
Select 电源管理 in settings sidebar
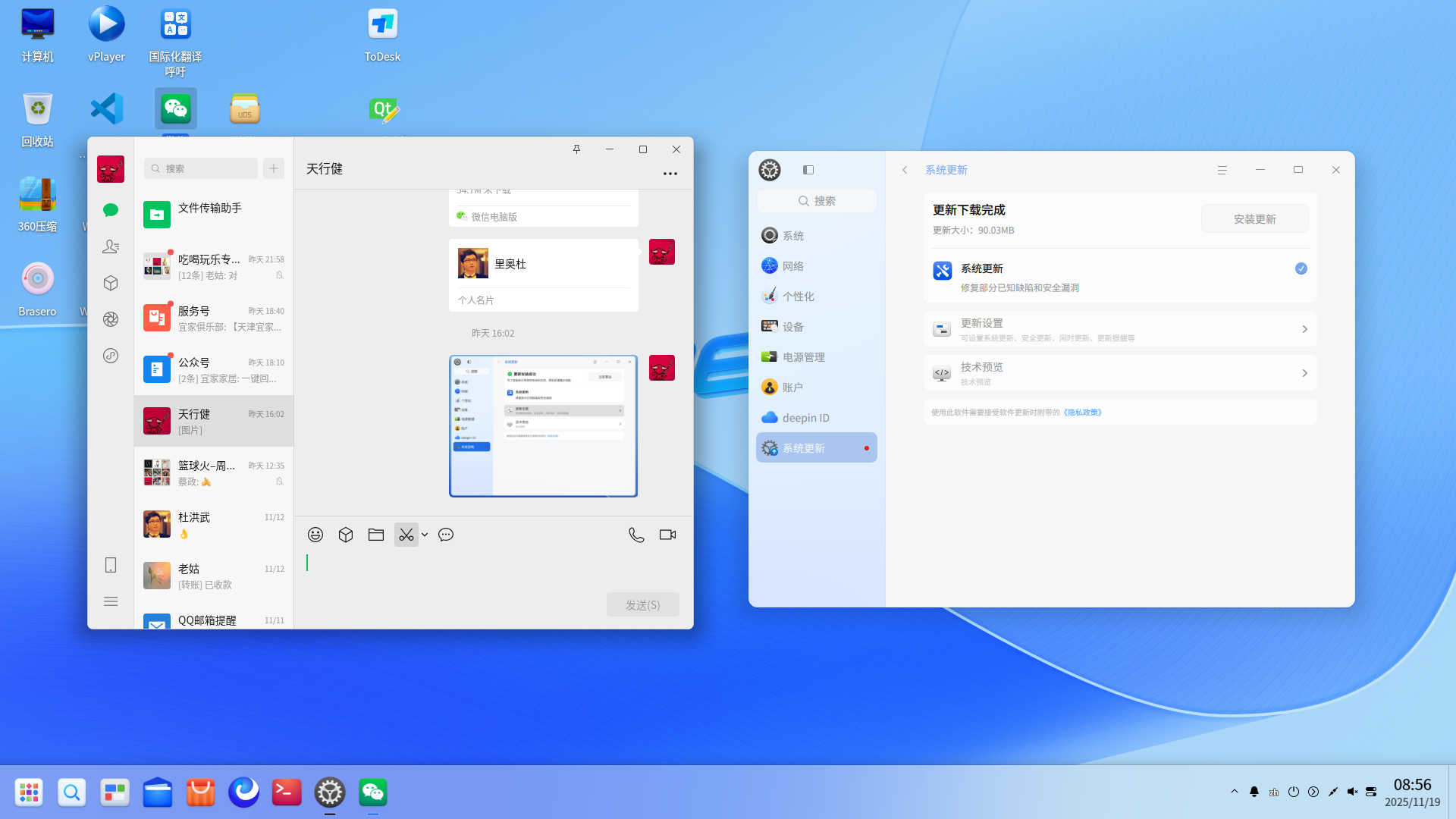(x=817, y=357)
